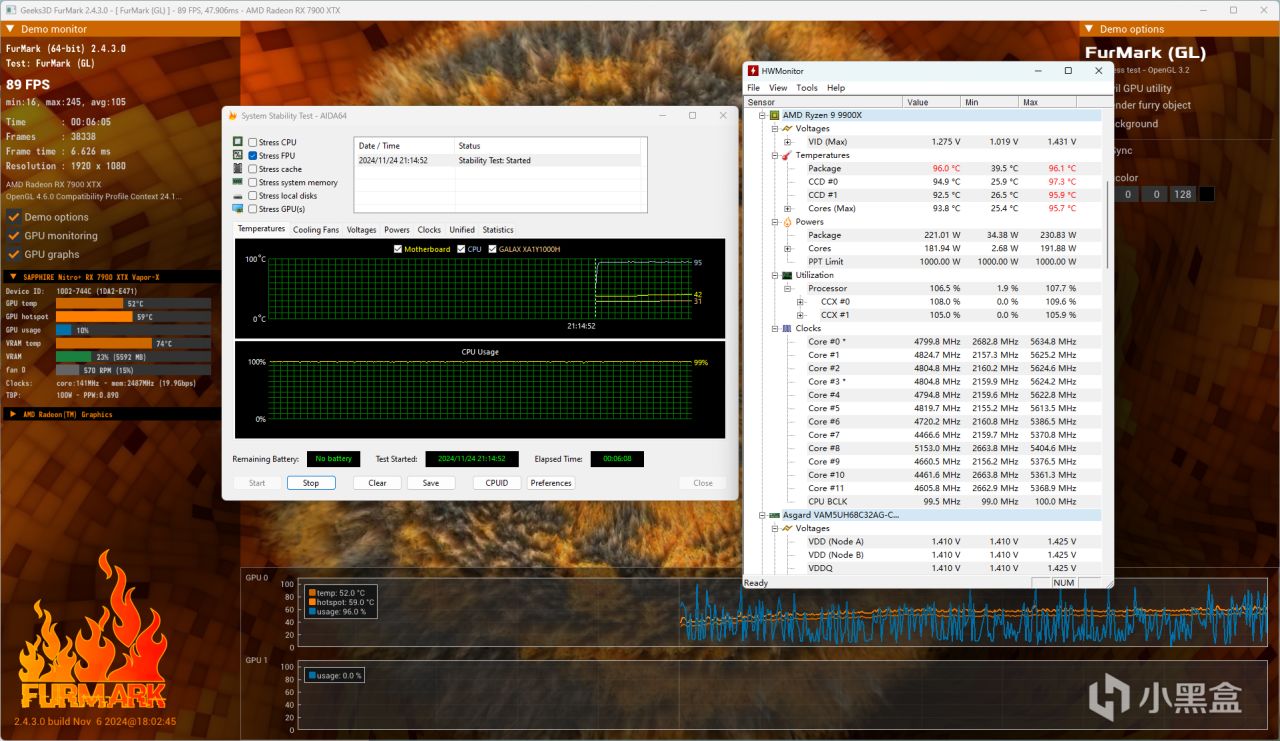The width and height of the screenshot is (1280, 741).
Task: Click the Stress cache icon in AIDA64
Action: tap(238, 169)
